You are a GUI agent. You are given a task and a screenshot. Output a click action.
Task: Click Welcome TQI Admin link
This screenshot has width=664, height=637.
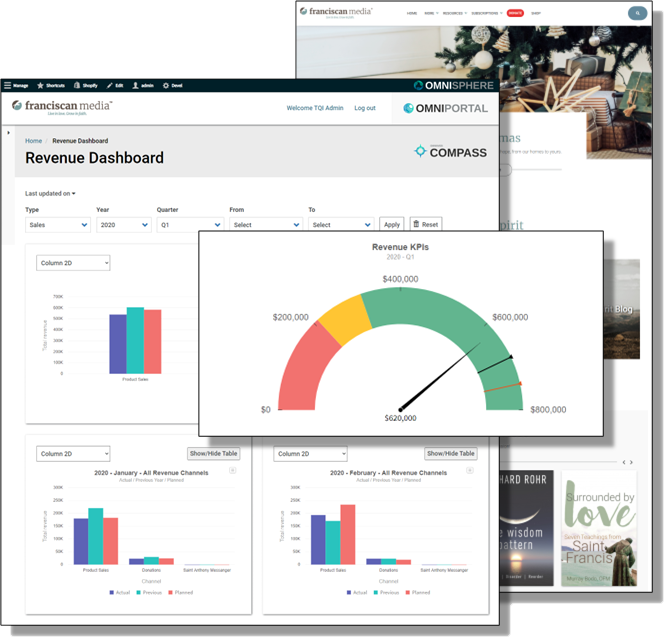(x=315, y=108)
